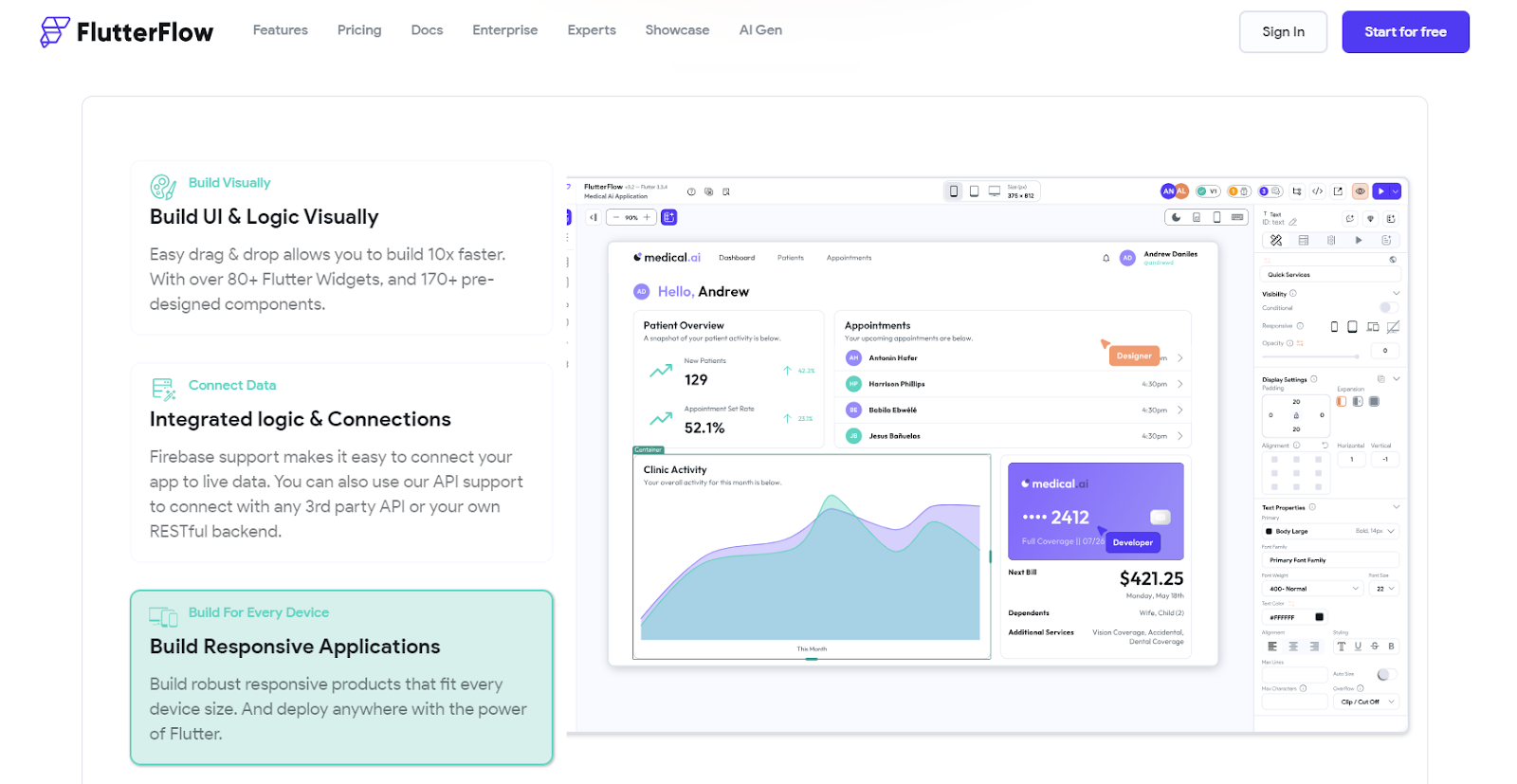This screenshot has width=1517, height=784.
Task: Click the purple add-widget icon beside zoom
Action: pos(669,217)
